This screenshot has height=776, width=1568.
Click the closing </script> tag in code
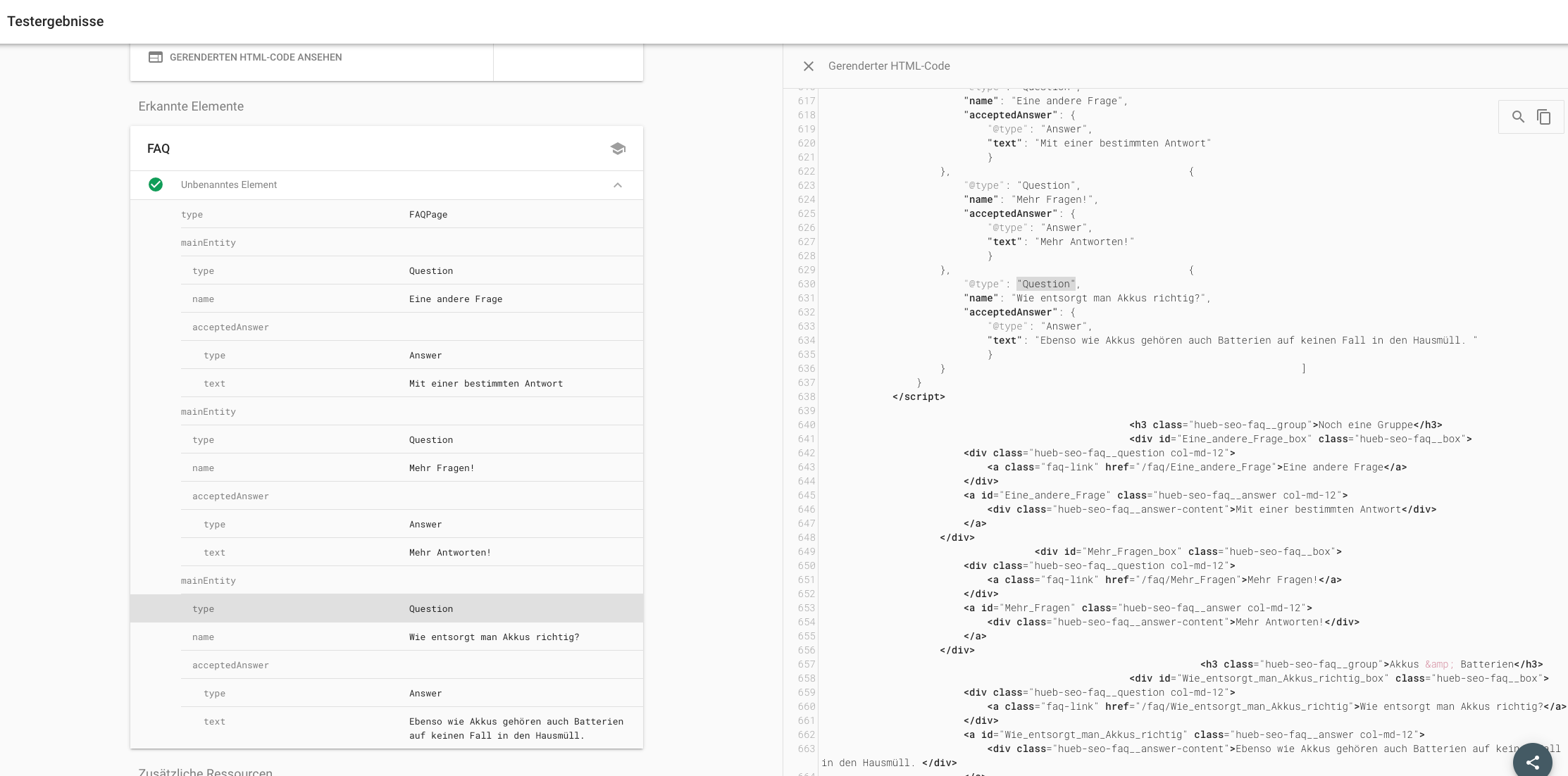click(x=919, y=396)
